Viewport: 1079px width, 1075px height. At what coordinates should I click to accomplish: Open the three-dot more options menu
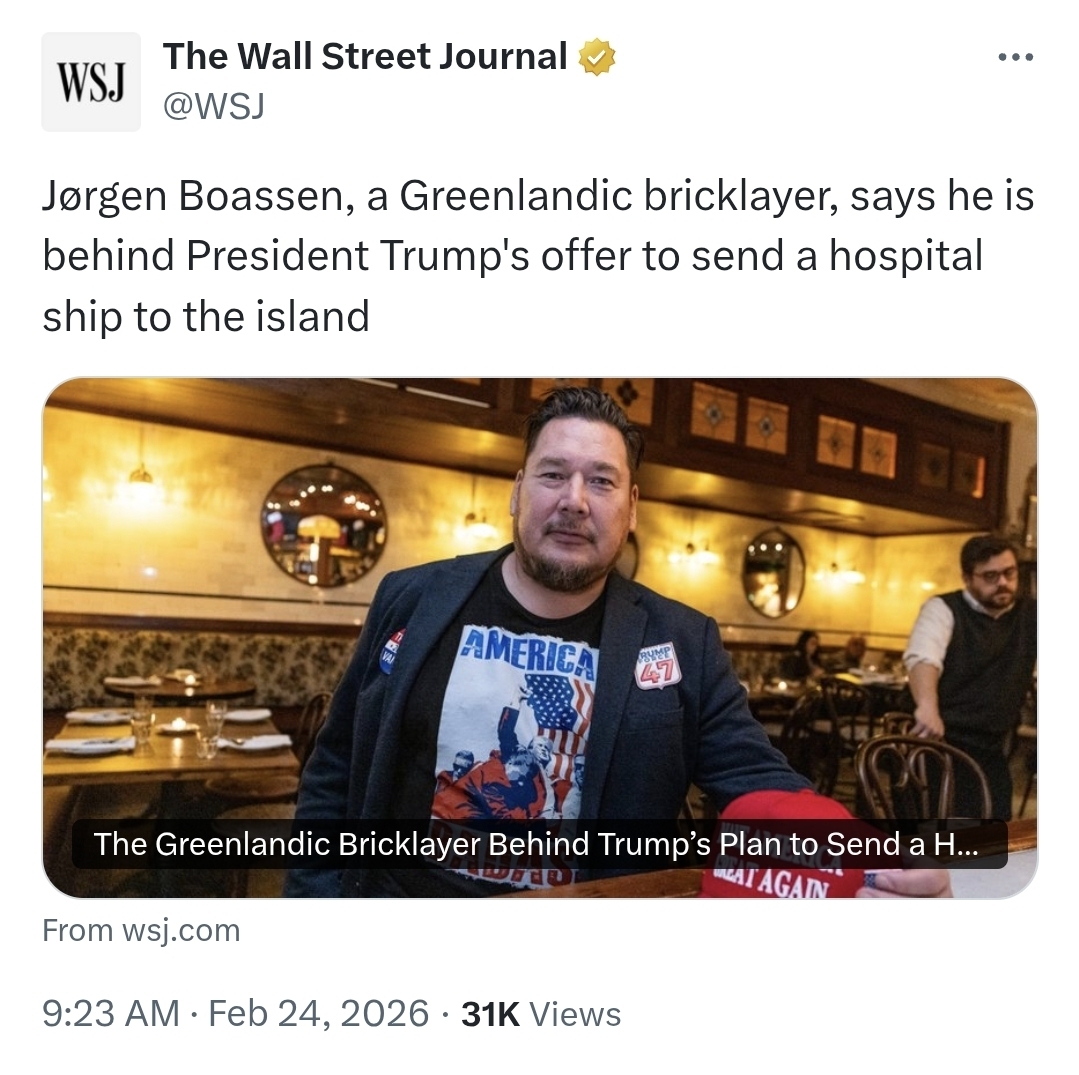[1016, 57]
